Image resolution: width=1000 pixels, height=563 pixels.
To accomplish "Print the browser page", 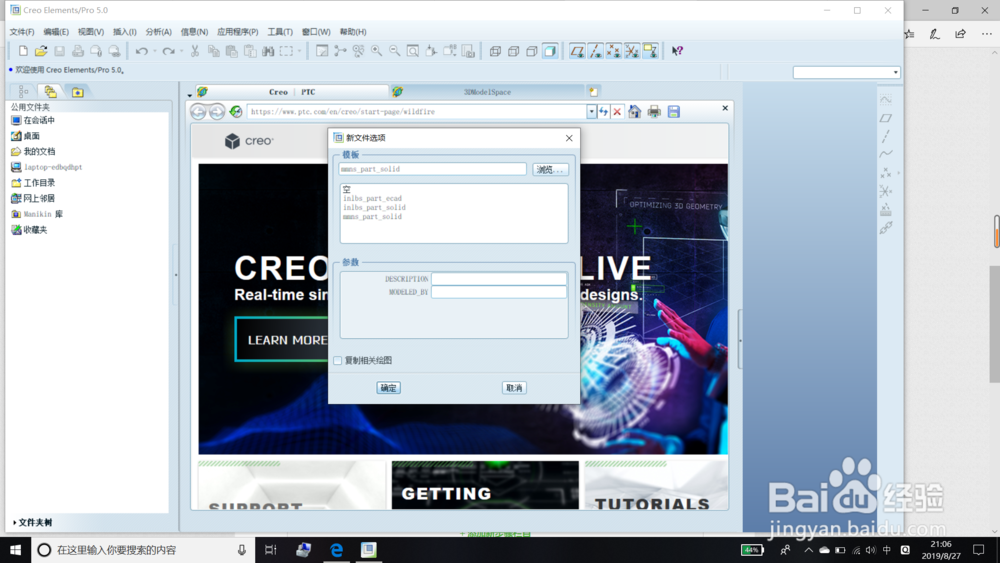I will click(654, 112).
